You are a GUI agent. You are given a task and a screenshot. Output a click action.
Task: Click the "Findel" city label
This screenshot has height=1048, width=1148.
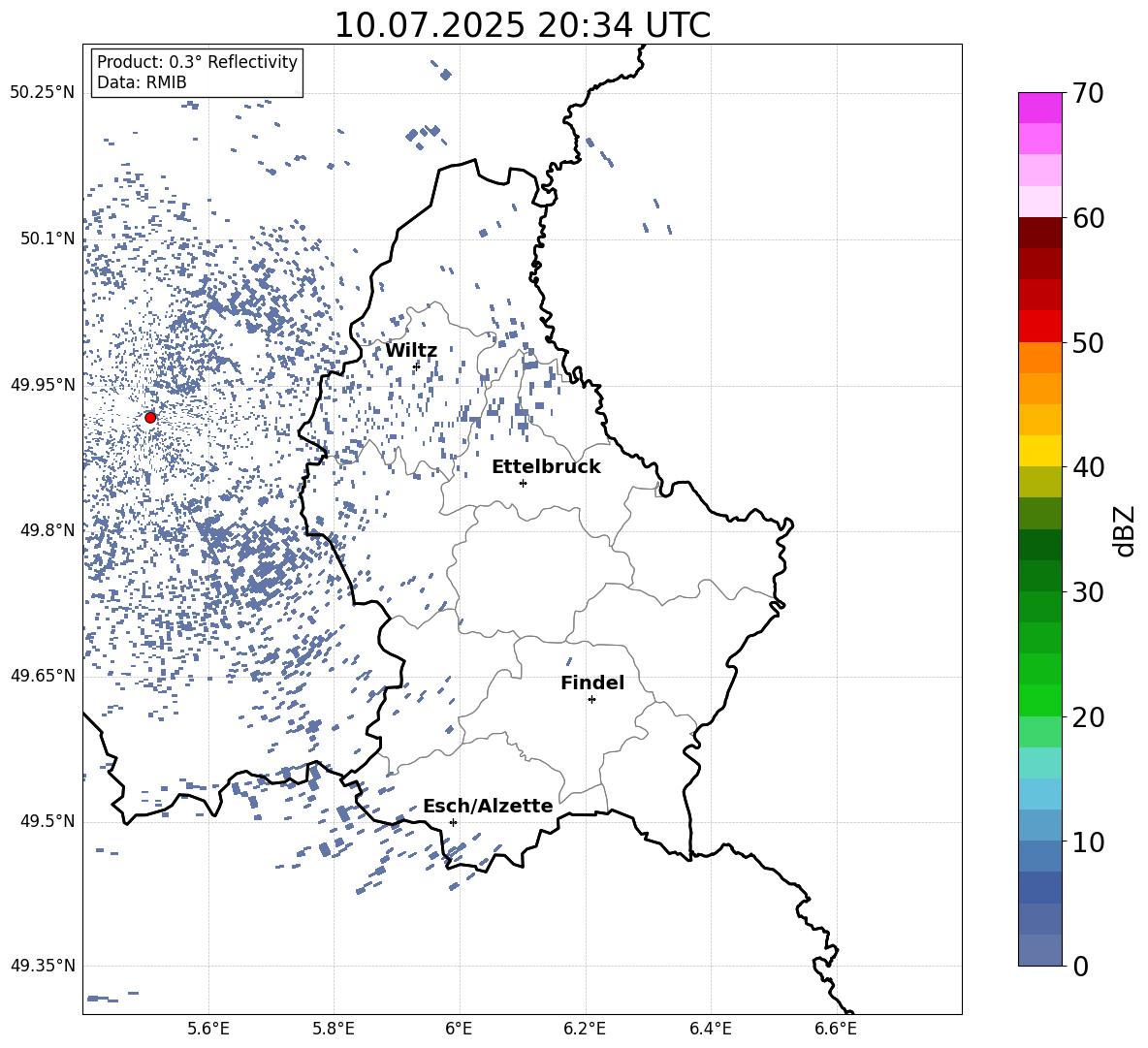[592, 683]
